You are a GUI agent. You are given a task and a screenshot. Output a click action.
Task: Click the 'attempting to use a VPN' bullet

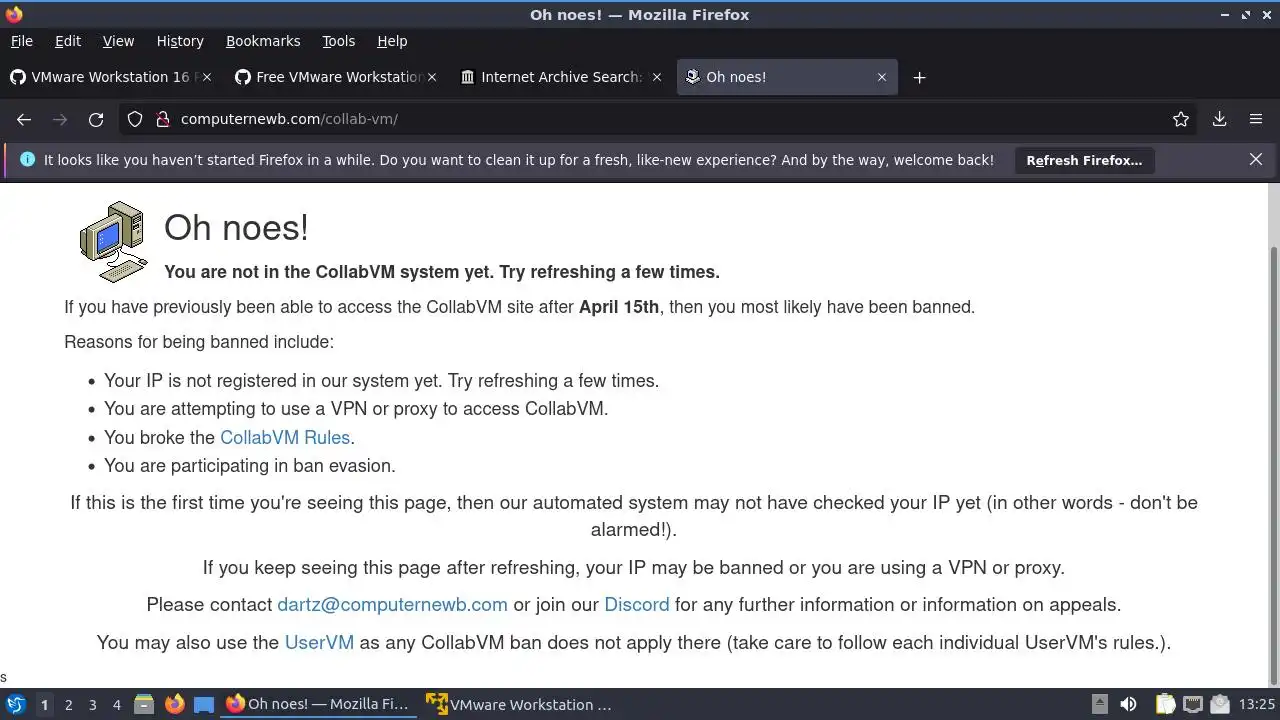[x=356, y=409]
